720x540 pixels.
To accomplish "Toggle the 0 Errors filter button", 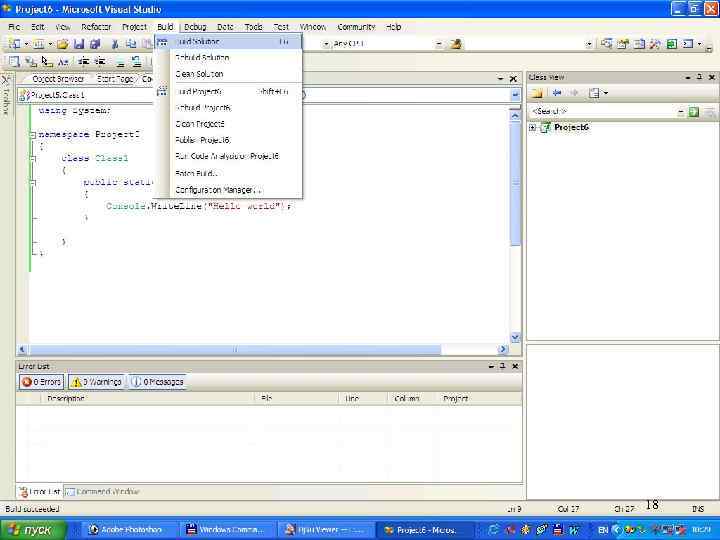I will 41,382.
